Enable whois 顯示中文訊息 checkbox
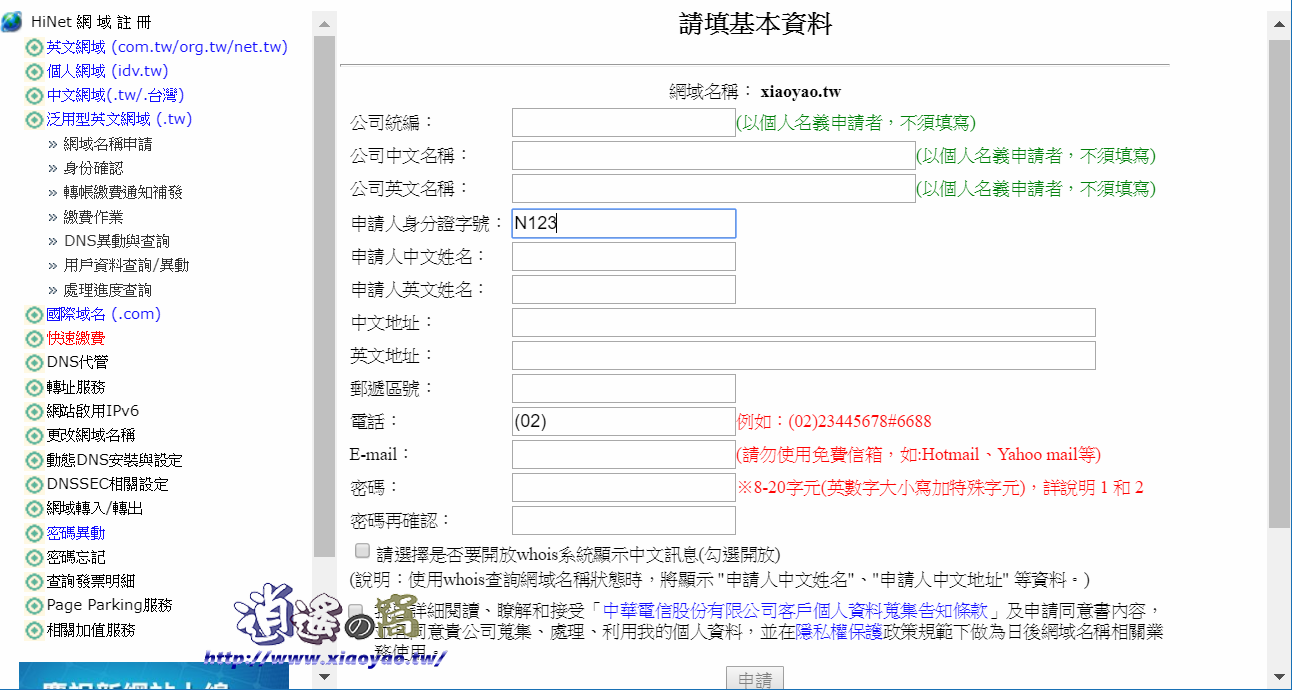1292x690 pixels. click(362, 551)
